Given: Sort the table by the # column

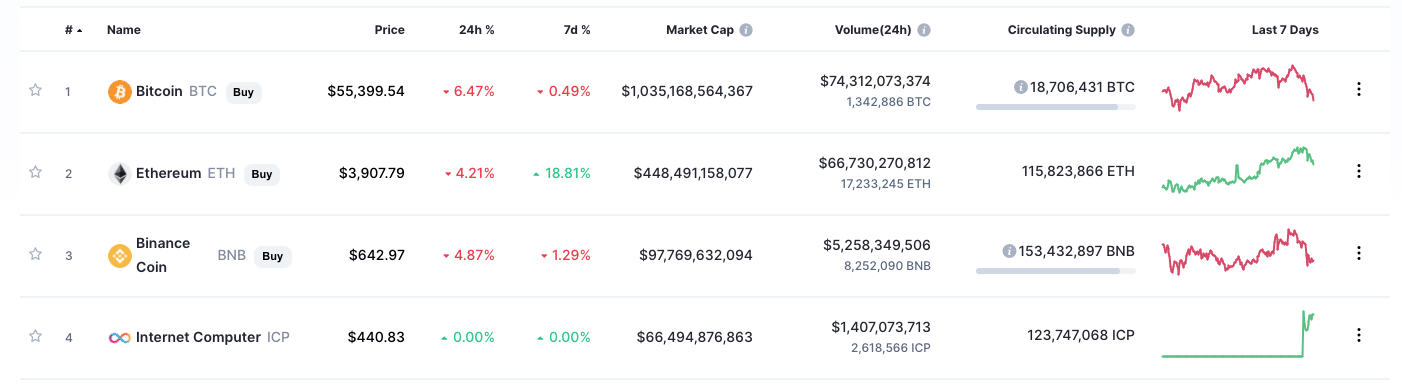Looking at the screenshot, I should pos(73,30).
